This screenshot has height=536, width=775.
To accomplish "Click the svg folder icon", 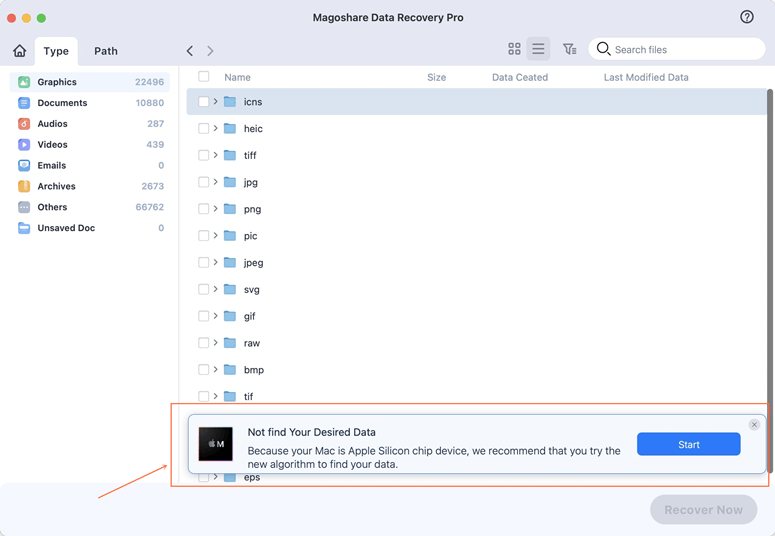I will [x=230, y=289].
